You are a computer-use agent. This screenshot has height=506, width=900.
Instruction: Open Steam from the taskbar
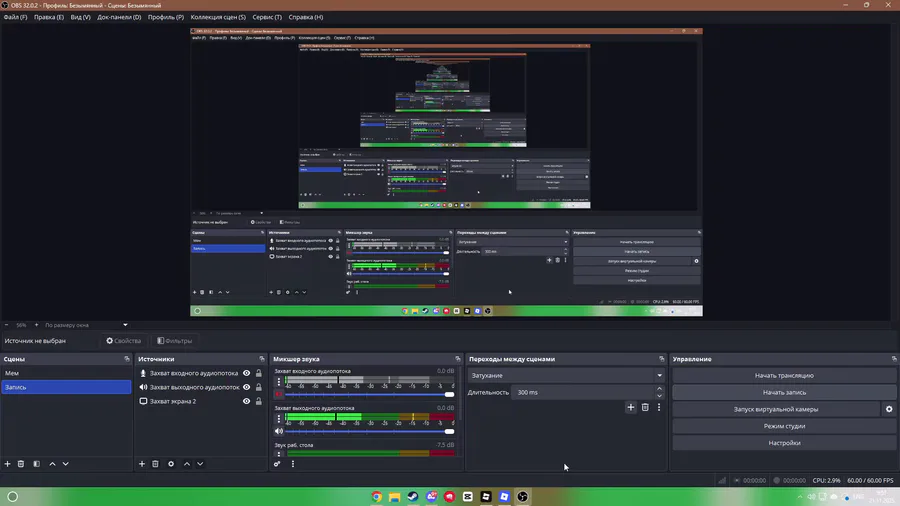[x=413, y=497]
